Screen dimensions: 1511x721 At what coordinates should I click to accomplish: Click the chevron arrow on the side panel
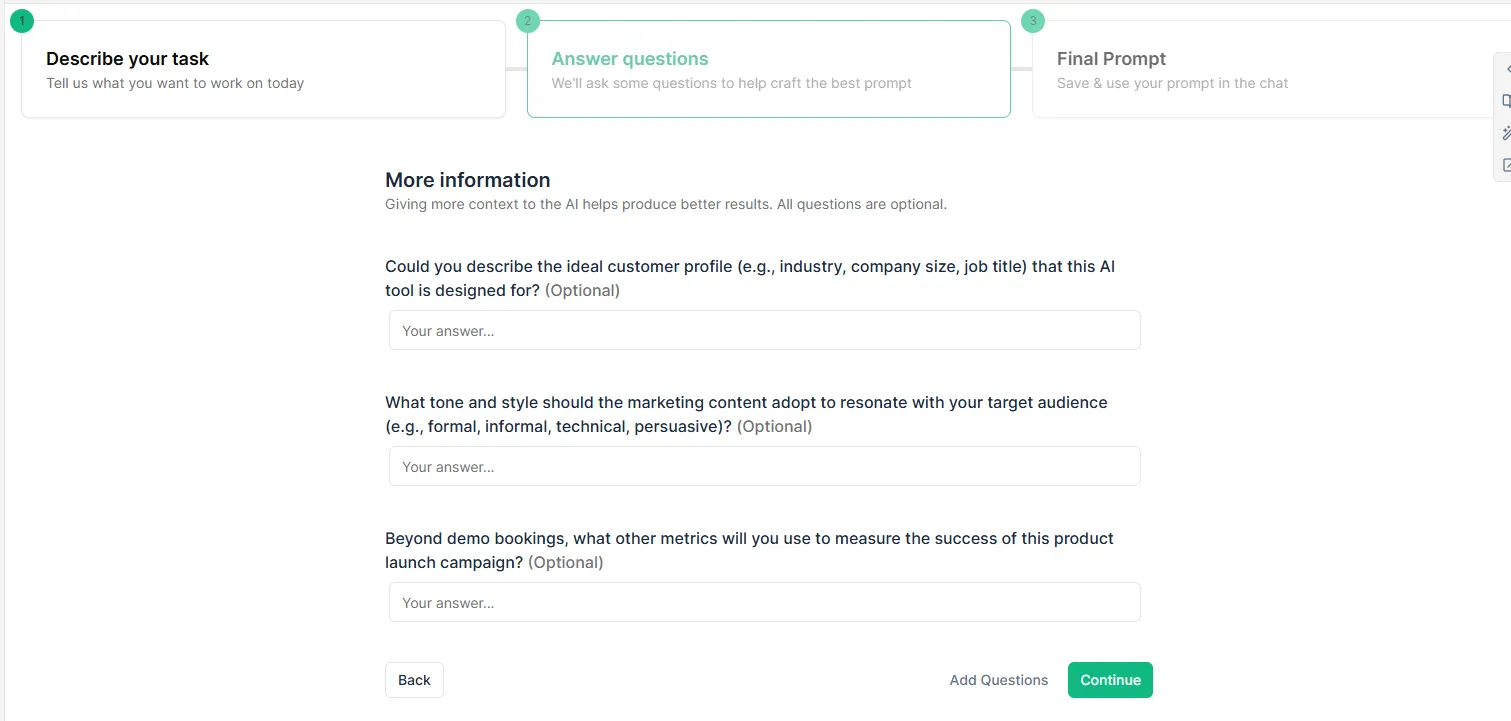(x=1506, y=69)
